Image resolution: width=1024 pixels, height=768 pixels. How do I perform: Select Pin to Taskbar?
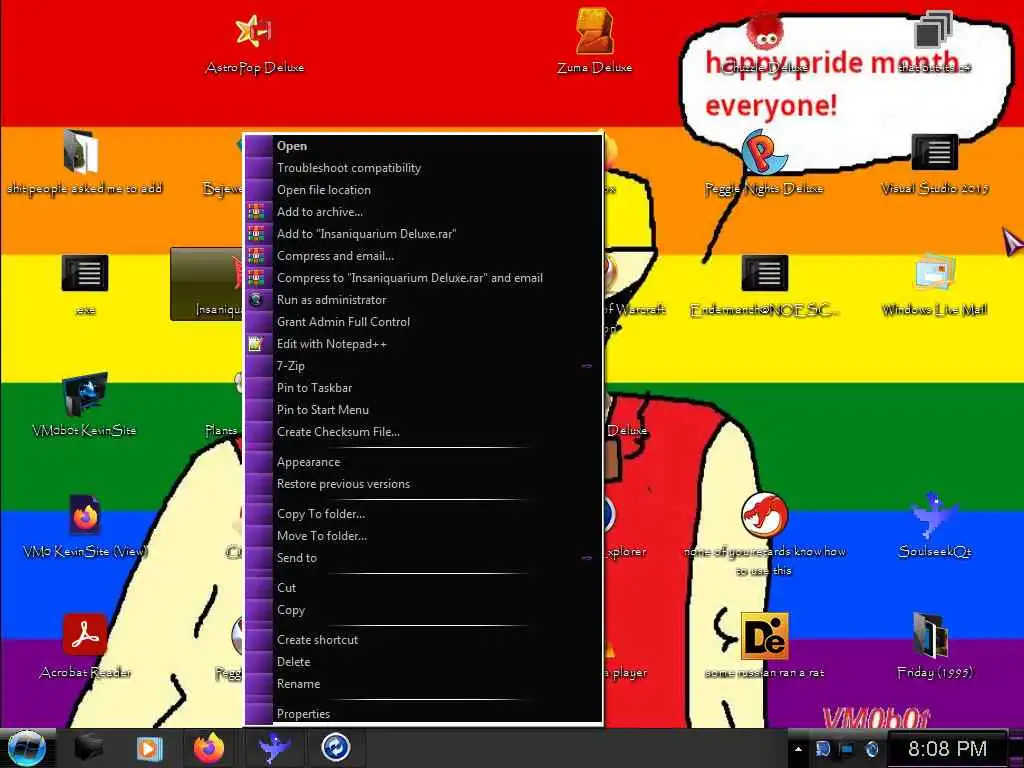423,388
